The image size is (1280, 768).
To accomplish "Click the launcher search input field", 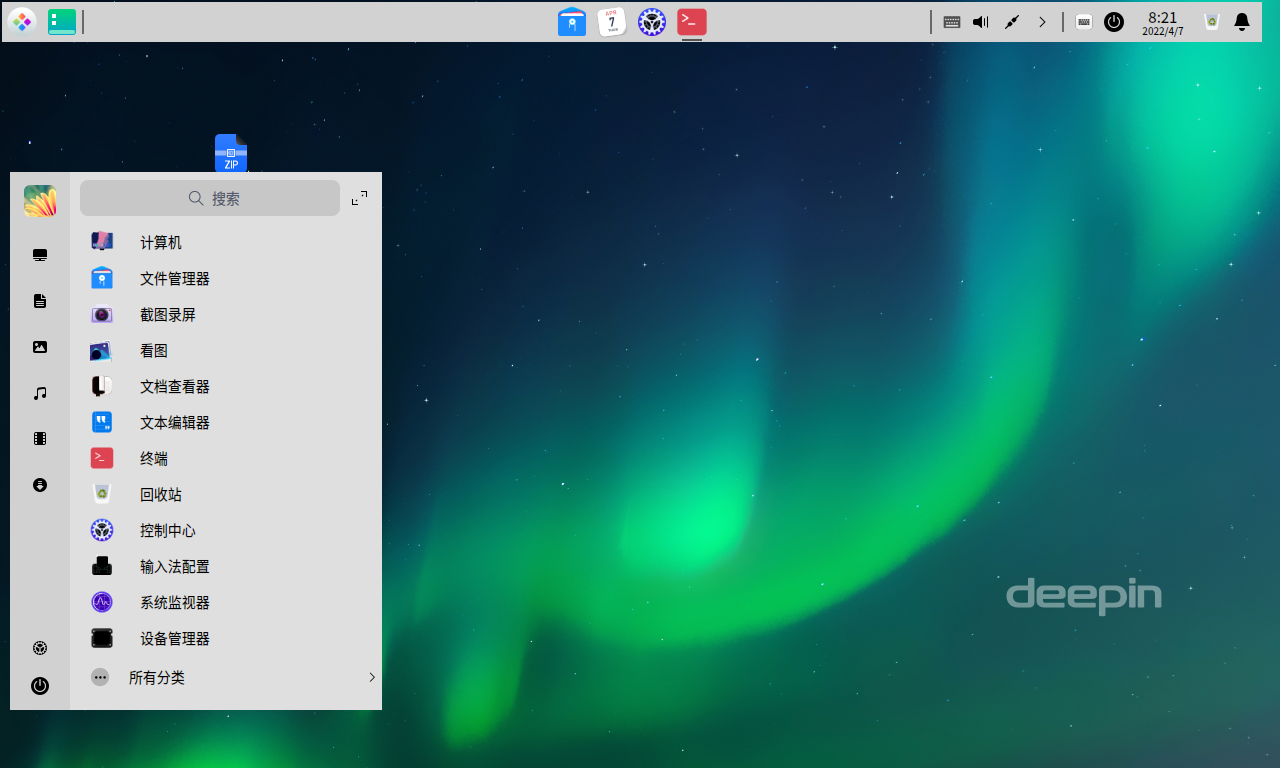I will pos(210,198).
